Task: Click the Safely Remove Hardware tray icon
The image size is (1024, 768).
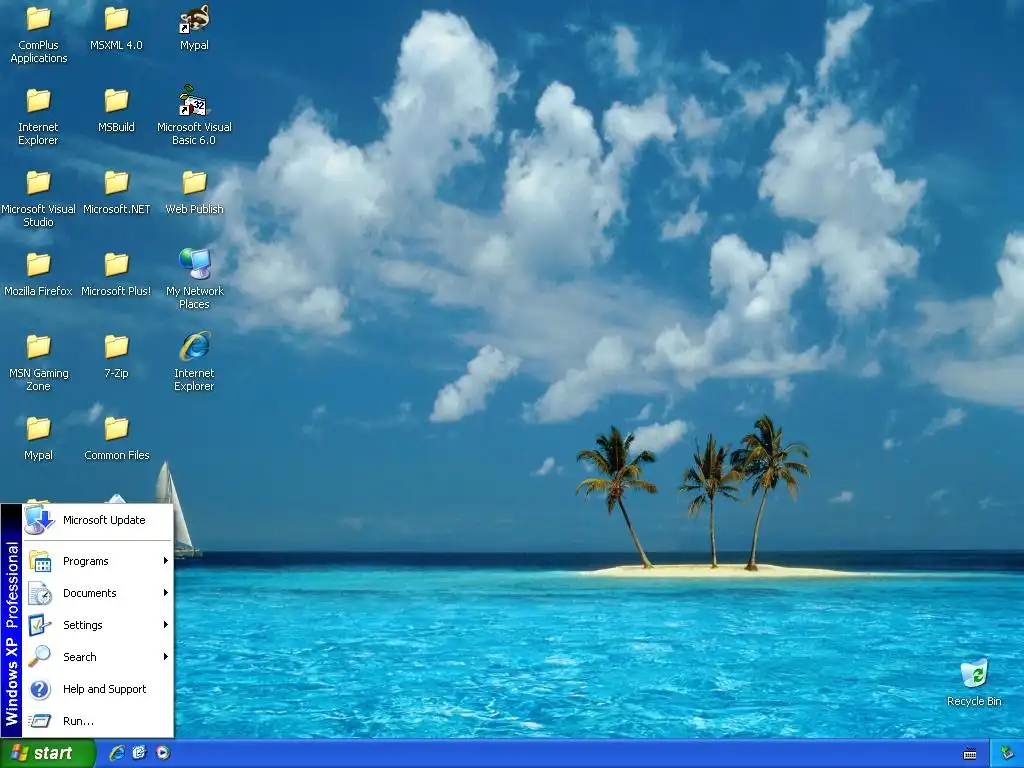Action: tap(1008, 754)
